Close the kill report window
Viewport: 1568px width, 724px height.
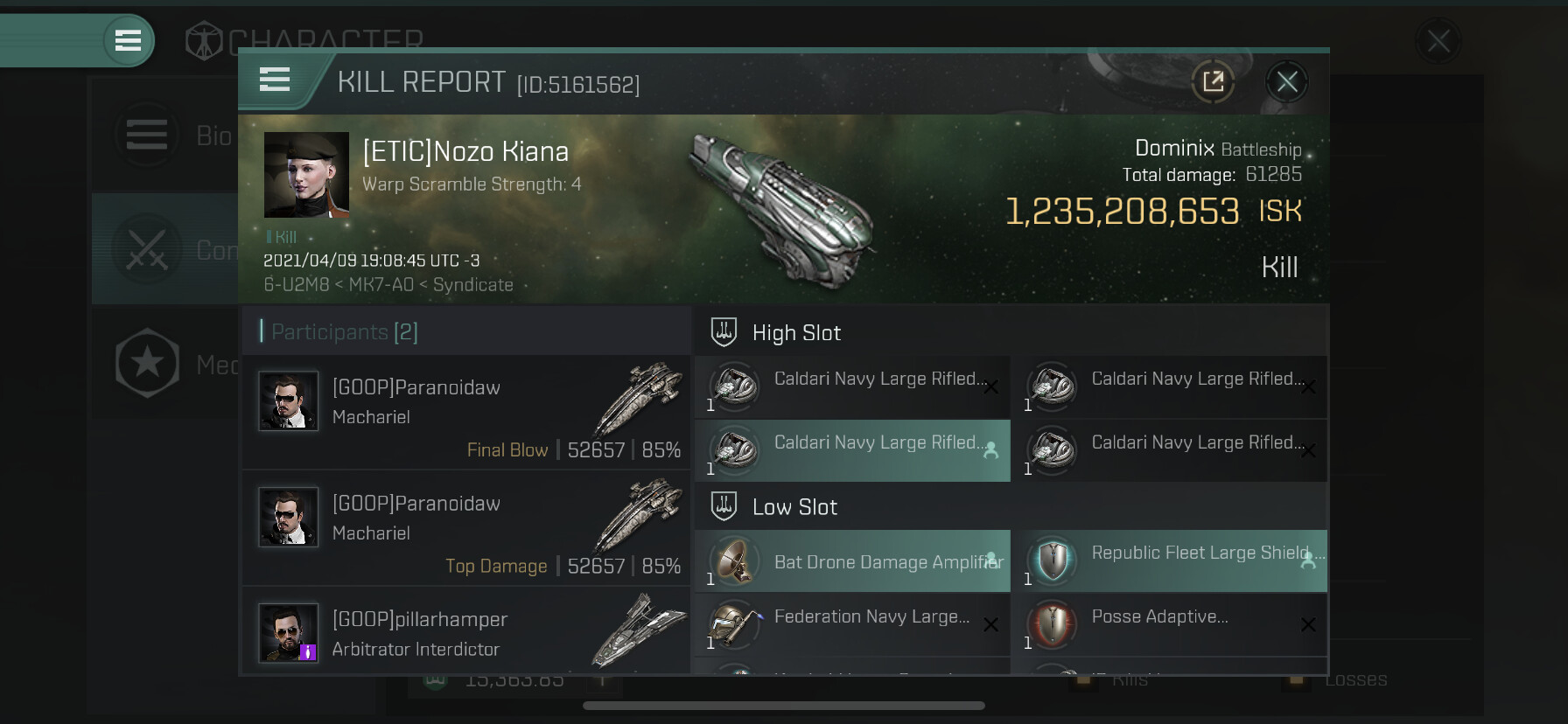1286,82
